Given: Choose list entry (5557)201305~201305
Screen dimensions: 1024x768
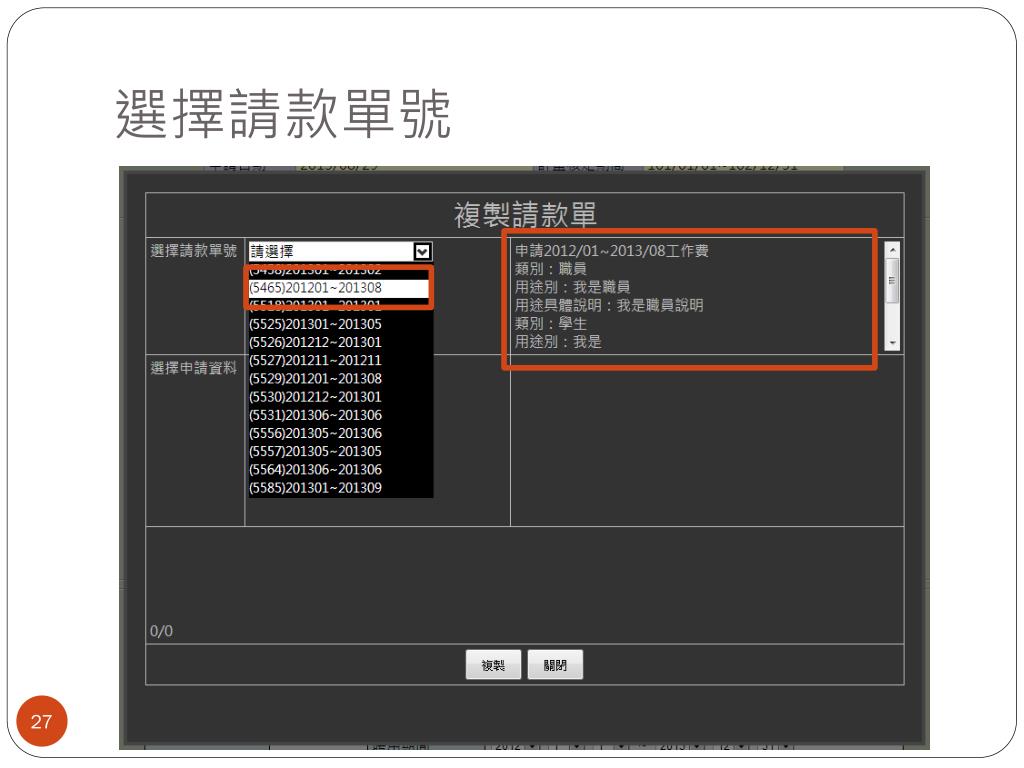Looking at the screenshot, I should click(x=340, y=452).
